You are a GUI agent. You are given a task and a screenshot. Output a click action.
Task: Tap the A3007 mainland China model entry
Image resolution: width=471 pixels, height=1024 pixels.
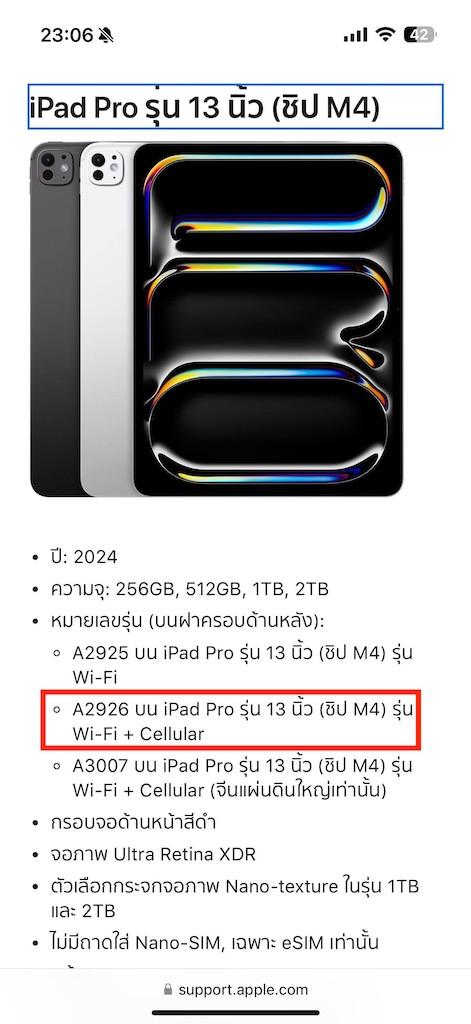pos(242,777)
